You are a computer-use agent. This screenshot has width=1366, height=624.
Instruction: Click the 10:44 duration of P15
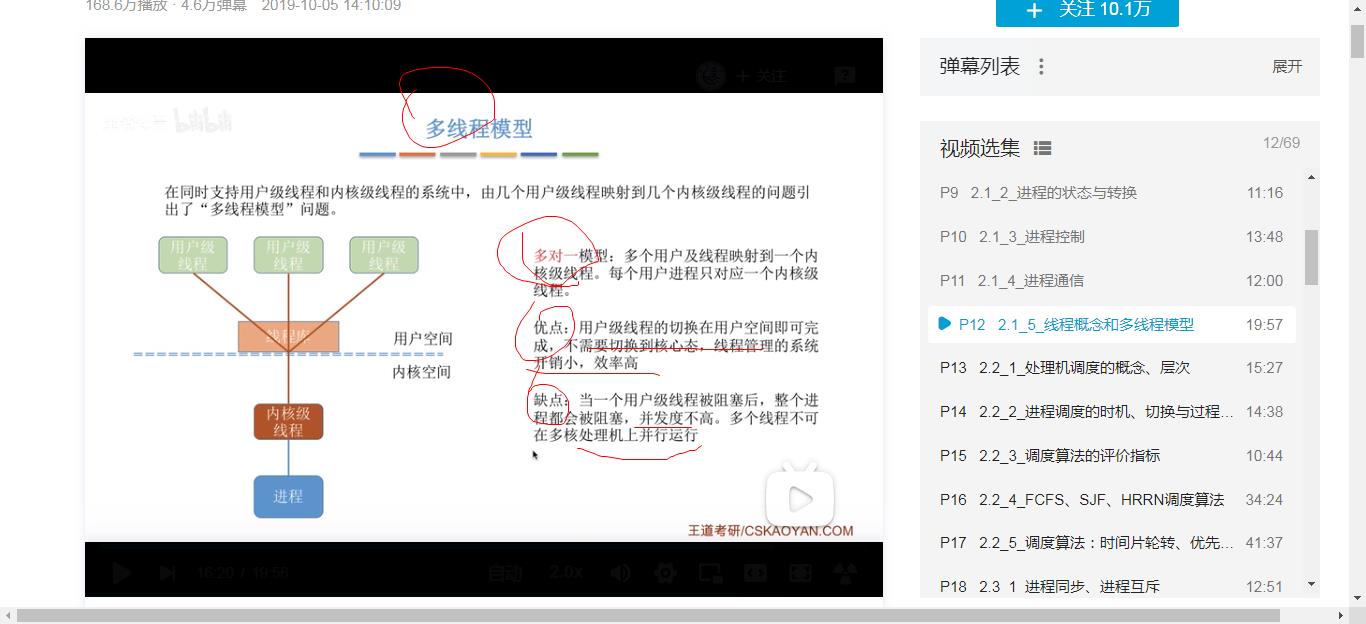(1265, 456)
